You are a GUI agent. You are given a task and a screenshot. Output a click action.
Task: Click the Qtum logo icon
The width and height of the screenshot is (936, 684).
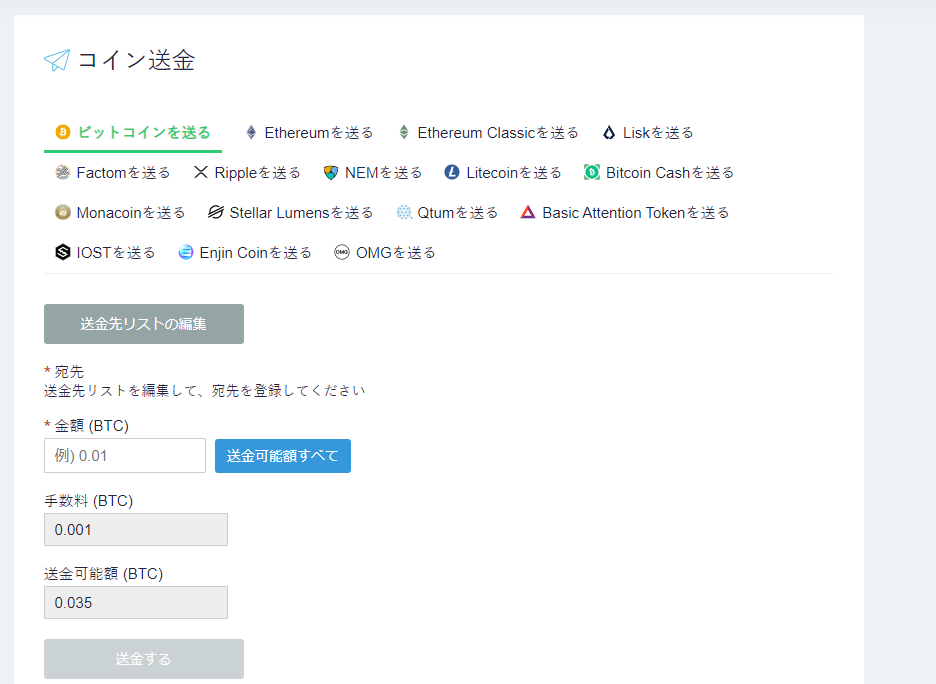click(x=404, y=212)
